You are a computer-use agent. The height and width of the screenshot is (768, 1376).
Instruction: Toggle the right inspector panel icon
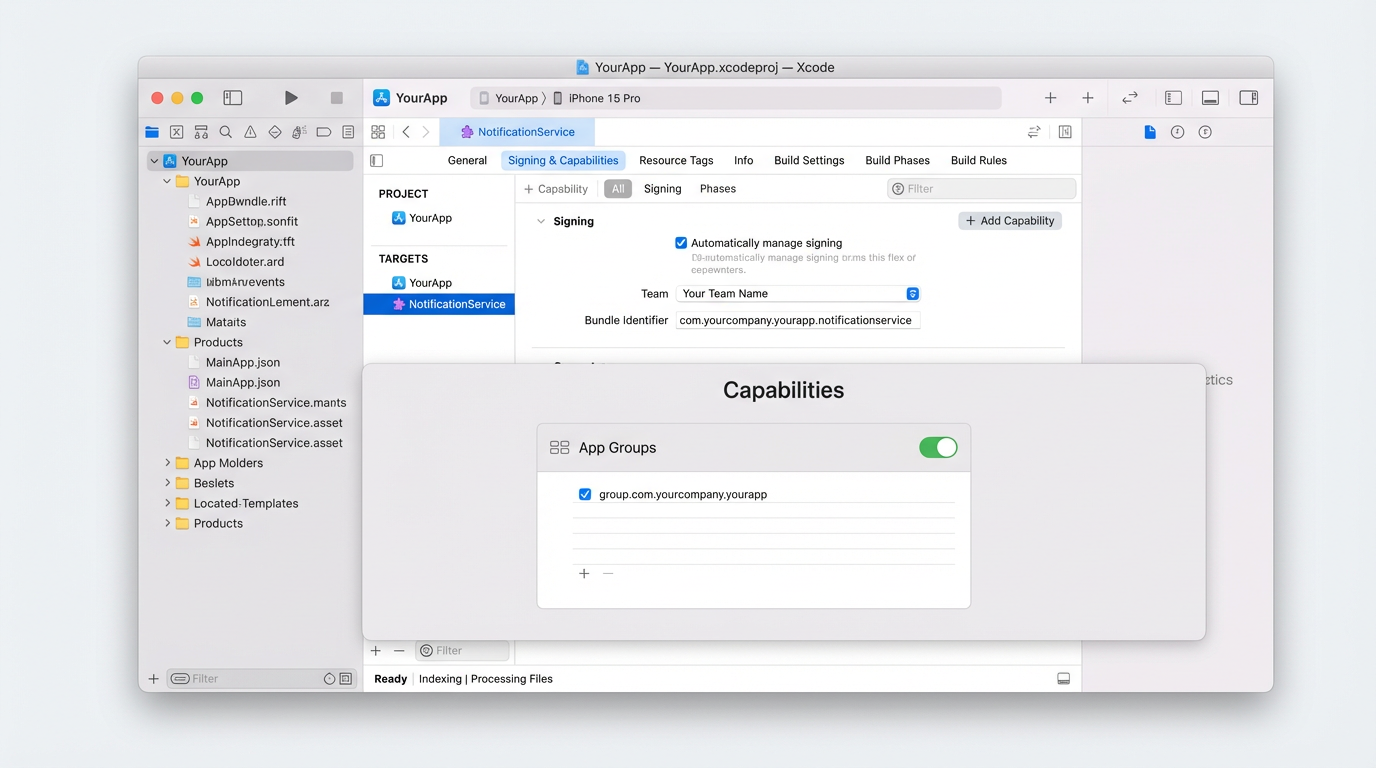(1248, 97)
